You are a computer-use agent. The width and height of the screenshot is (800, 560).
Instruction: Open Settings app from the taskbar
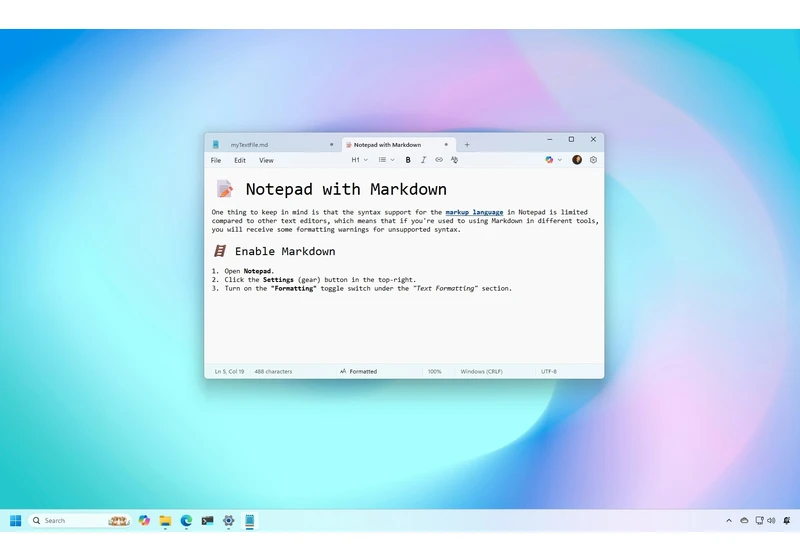point(229,520)
